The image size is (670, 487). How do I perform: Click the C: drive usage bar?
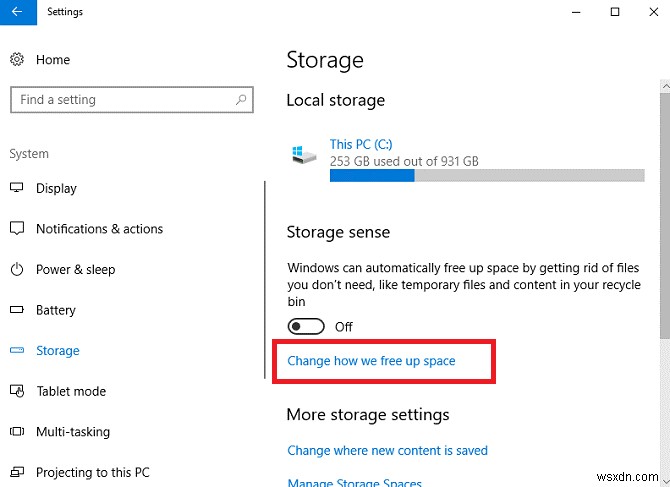(x=487, y=175)
